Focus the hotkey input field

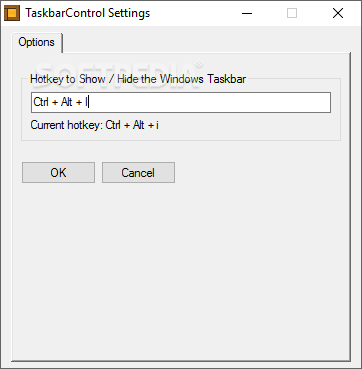tap(181, 102)
